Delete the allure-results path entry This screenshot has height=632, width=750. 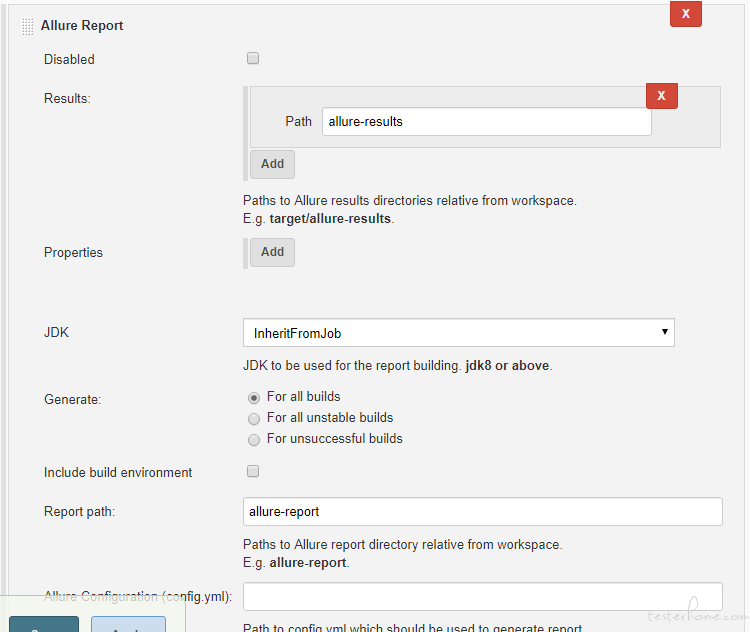click(662, 96)
